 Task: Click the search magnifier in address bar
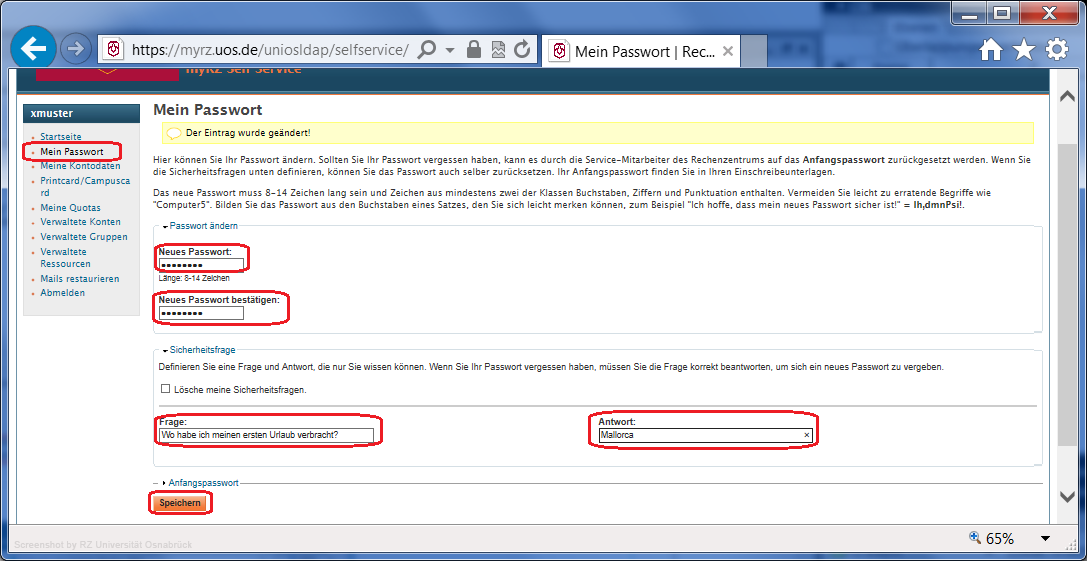tap(426, 50)
